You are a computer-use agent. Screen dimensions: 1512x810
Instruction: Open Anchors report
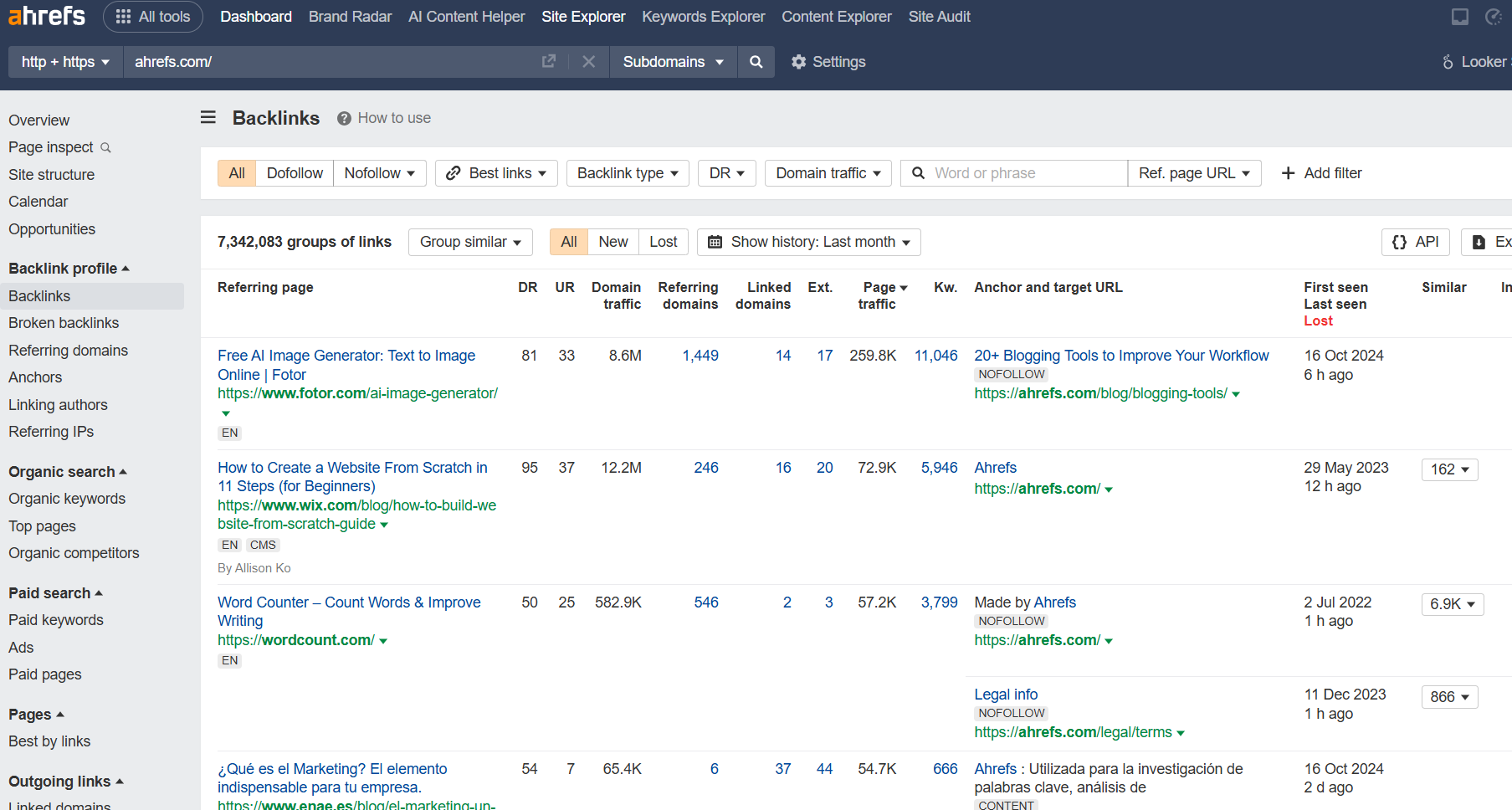pyautogui.click(x=35, y=377)
